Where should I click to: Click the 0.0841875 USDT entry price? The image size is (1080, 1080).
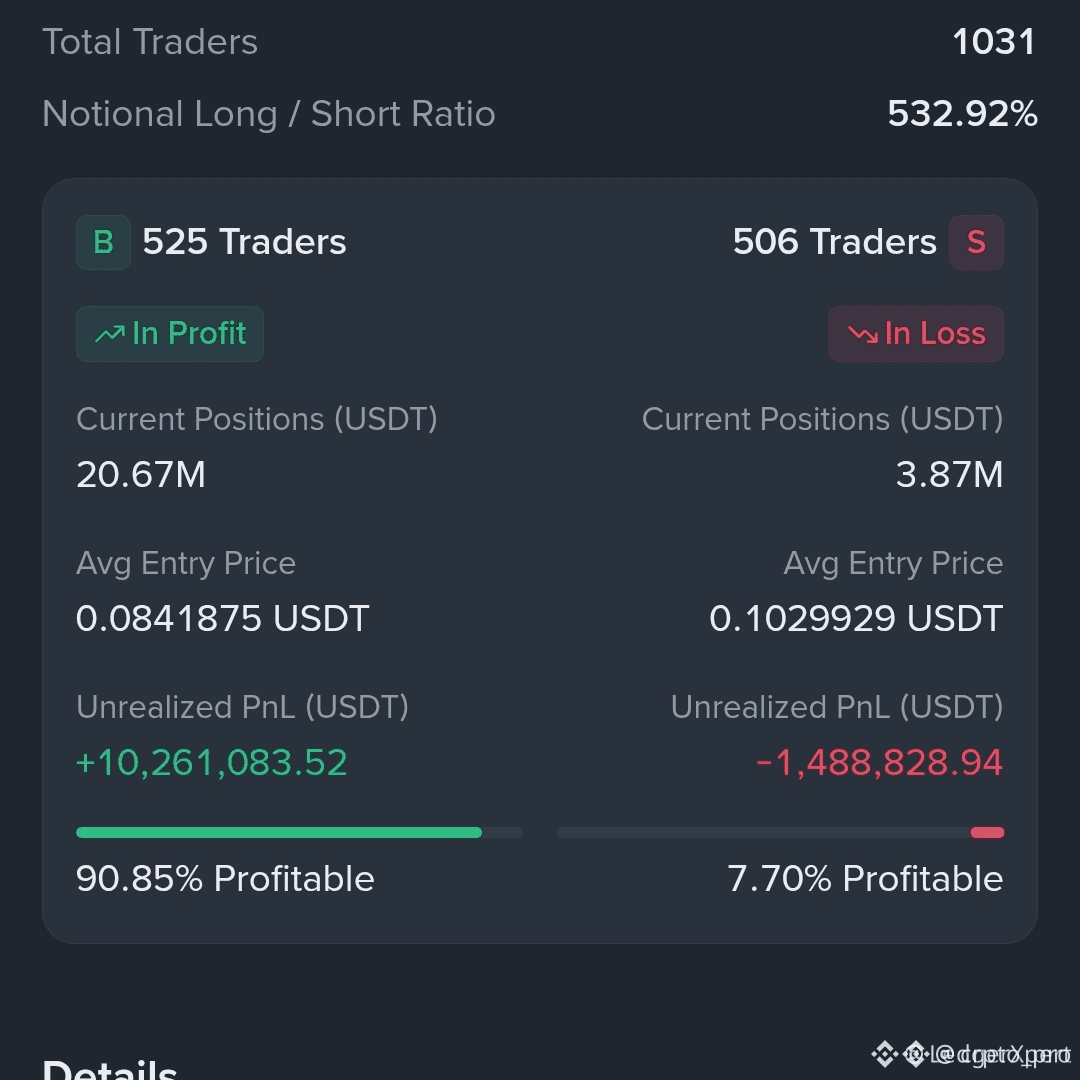point(222,619)
